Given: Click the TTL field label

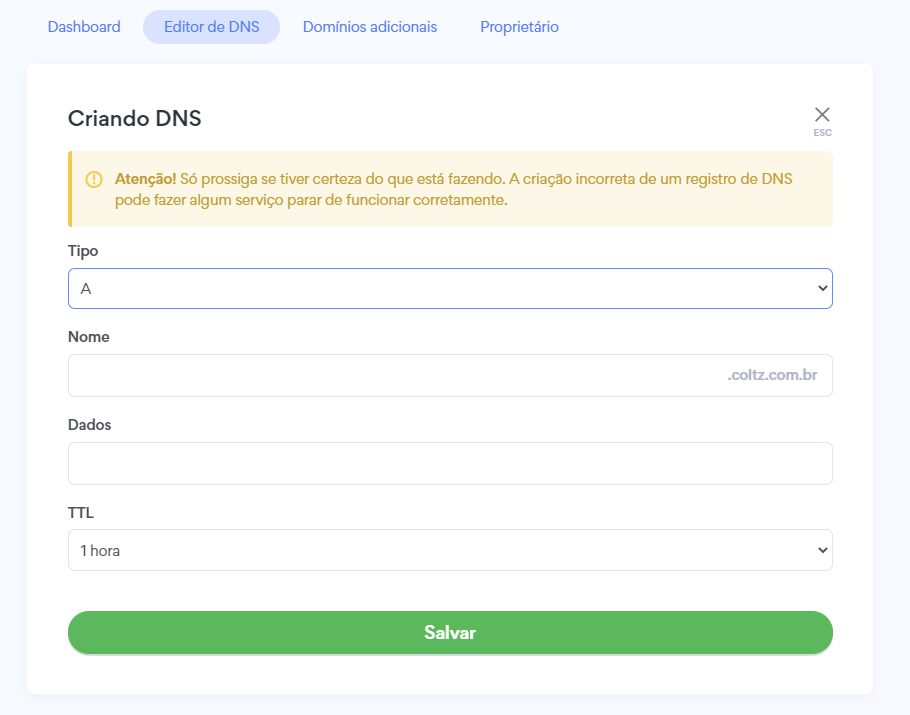Looking at the screenshot, I should coord(81,513).
